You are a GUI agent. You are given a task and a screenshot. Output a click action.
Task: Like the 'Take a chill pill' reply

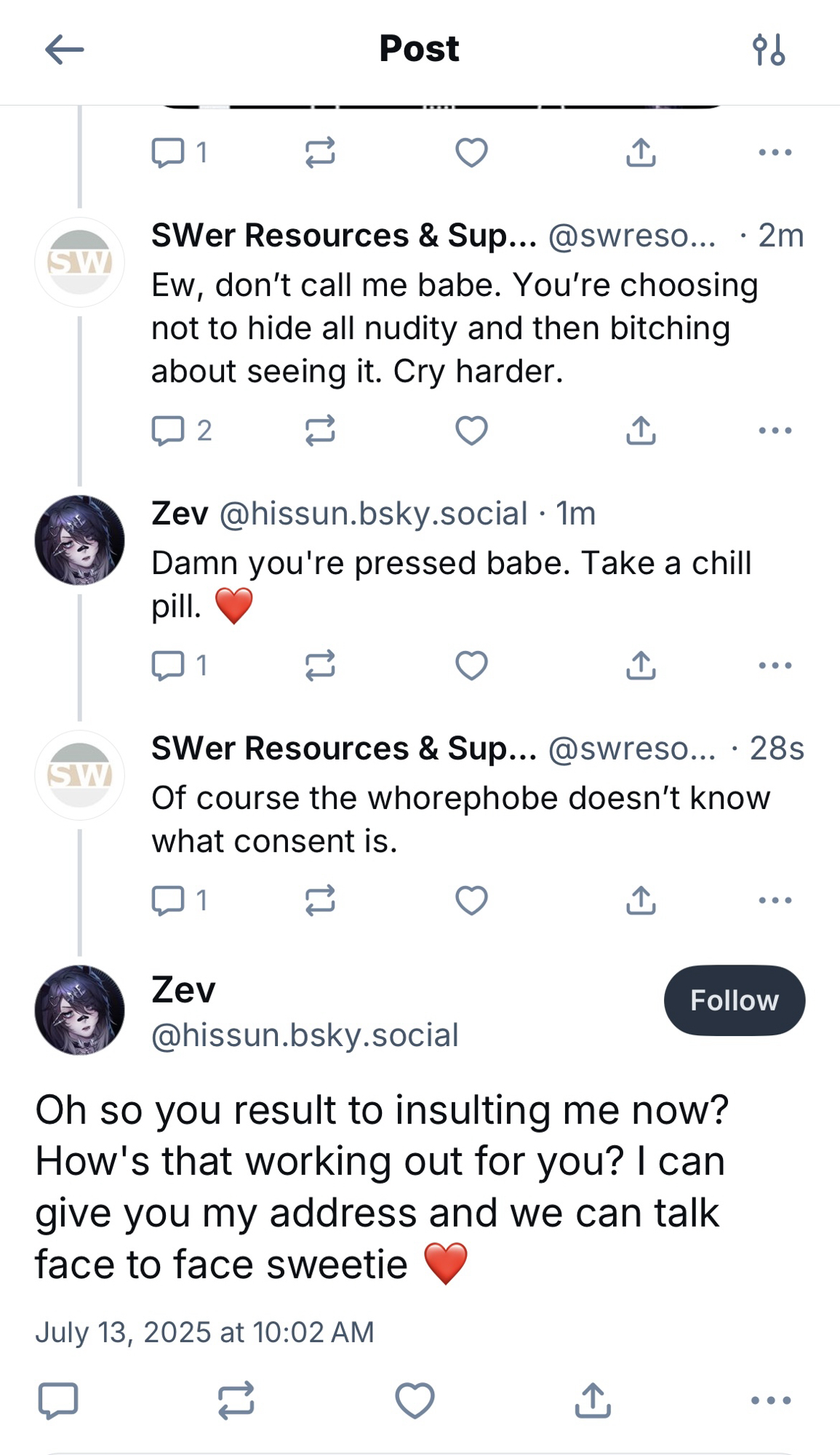tap(471, 665)
